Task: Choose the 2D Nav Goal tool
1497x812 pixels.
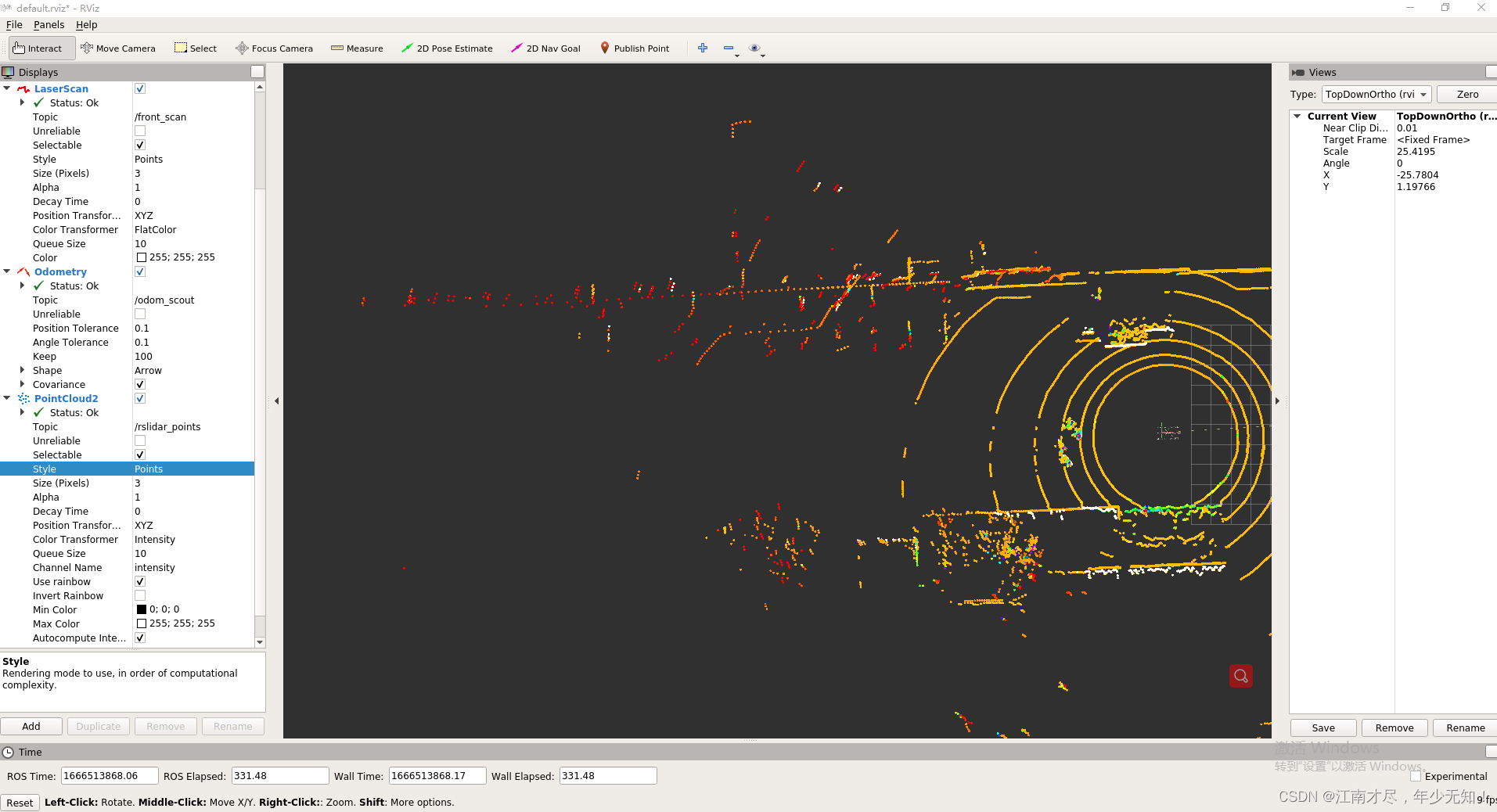Action: [545, 48]
